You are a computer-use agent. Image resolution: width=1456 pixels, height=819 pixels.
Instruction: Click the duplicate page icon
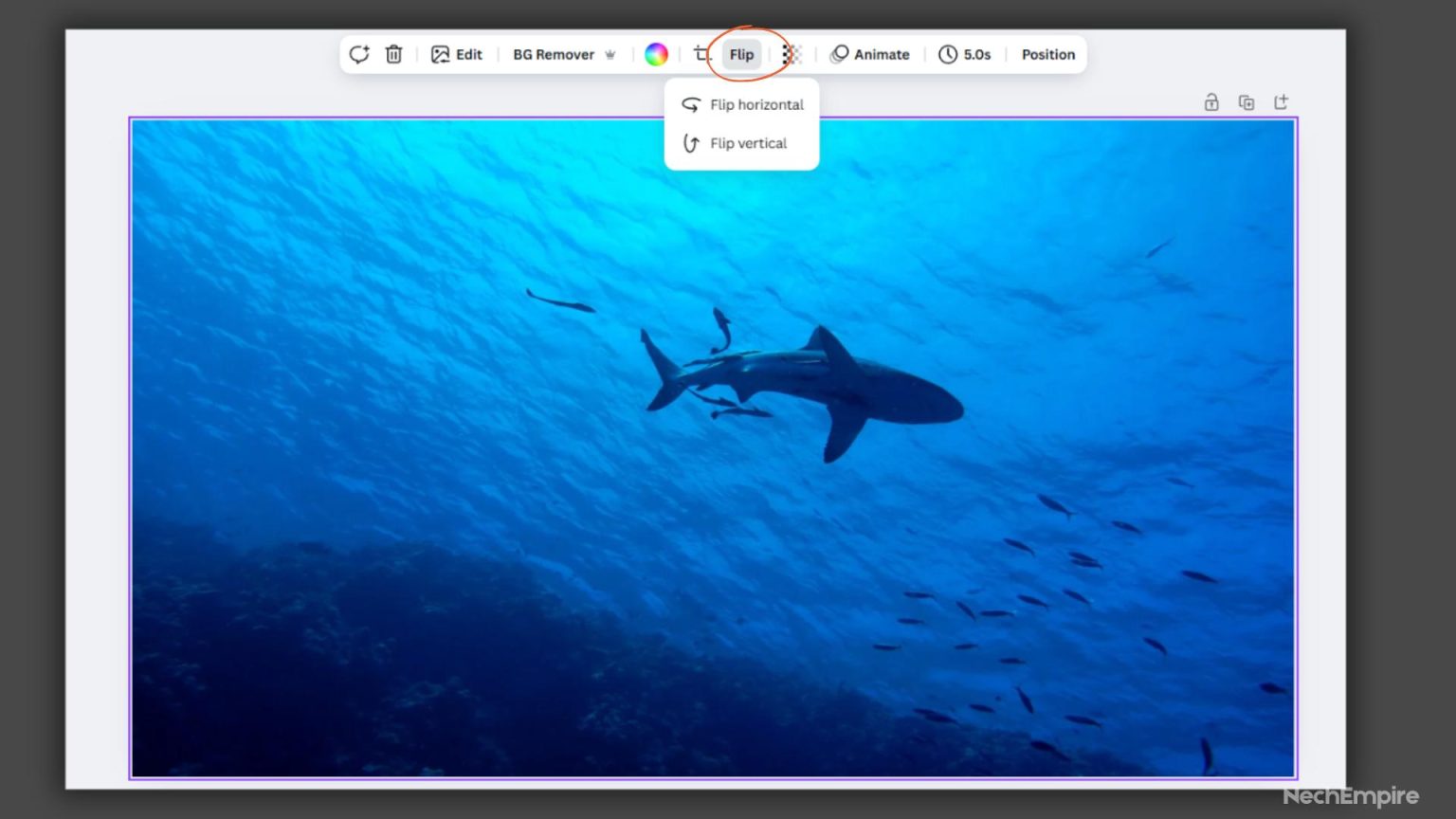click(x=1247, y=102)
